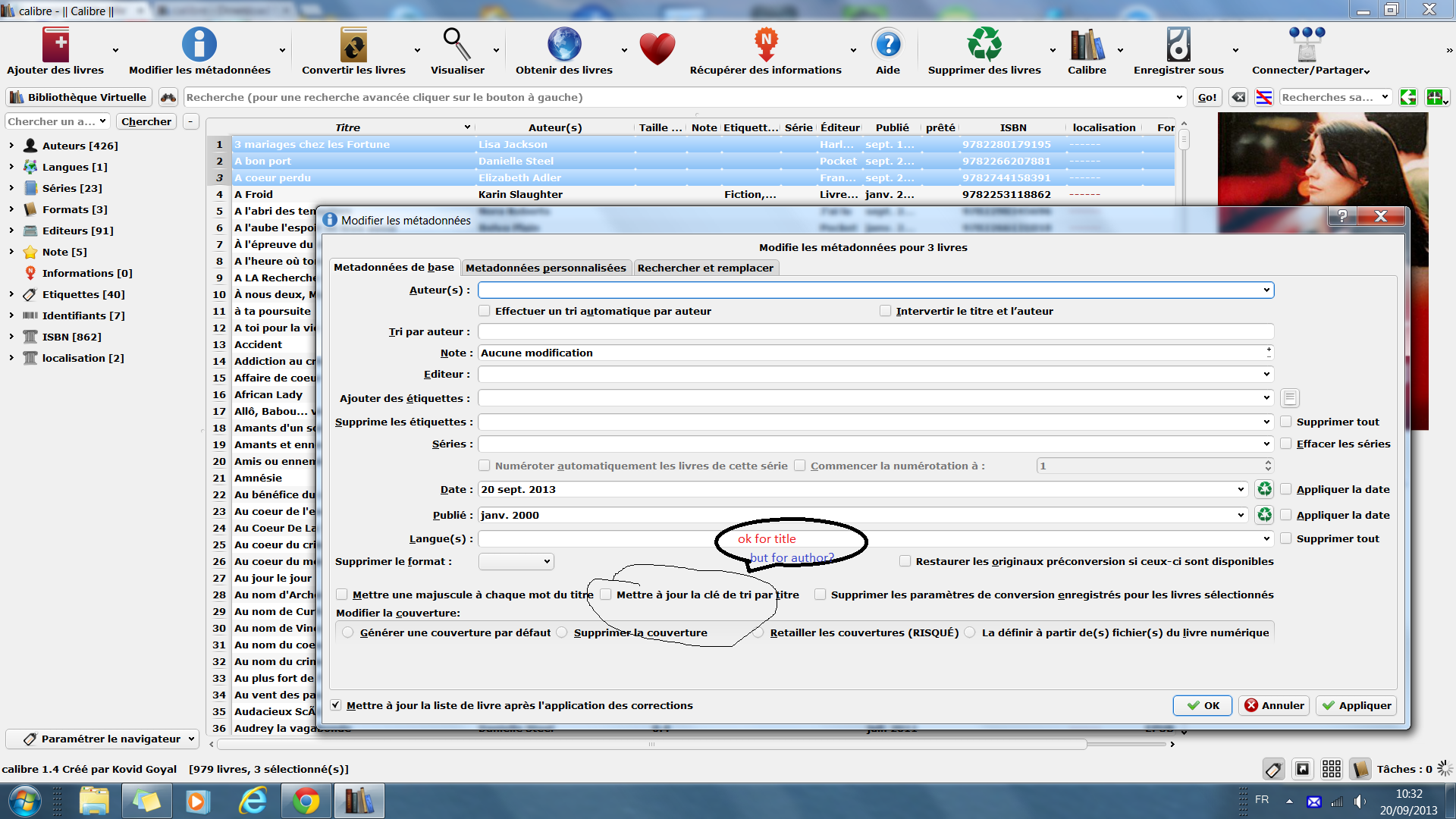1456x819 pixels.
Task: Click Enregistrer sous toolbar icon
Action: (1178, 45)
